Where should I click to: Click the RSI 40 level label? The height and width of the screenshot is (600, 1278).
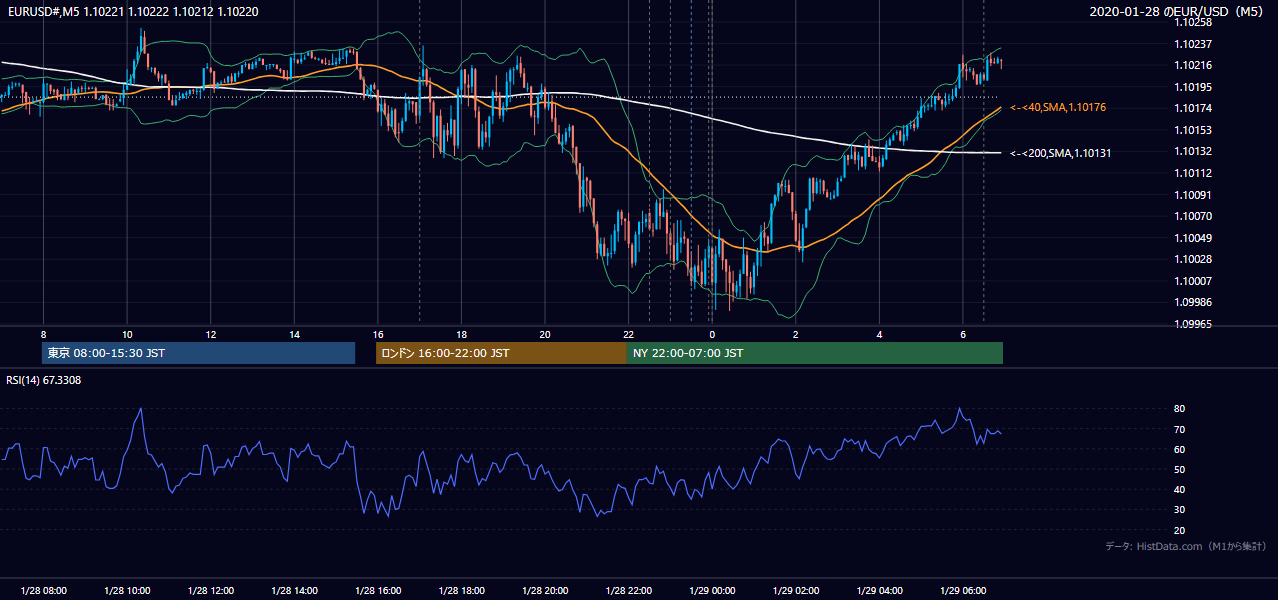(x=1179, y=489)
